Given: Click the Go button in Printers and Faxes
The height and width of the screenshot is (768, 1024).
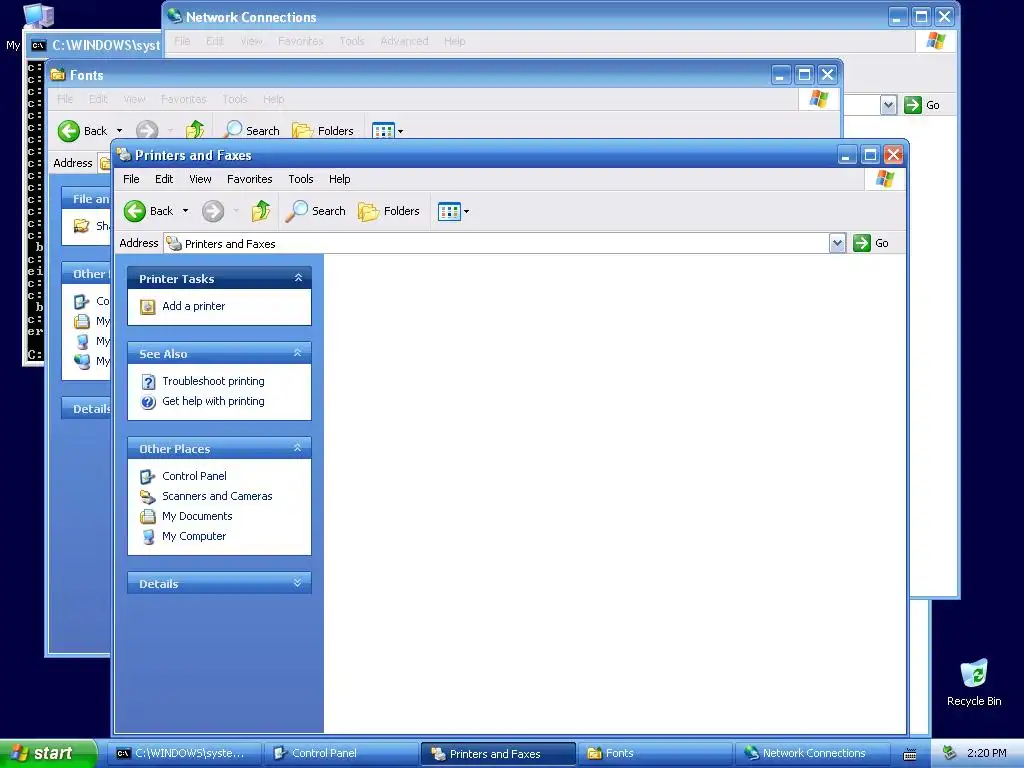Looking at the screenshot, I should click(871, 243).
